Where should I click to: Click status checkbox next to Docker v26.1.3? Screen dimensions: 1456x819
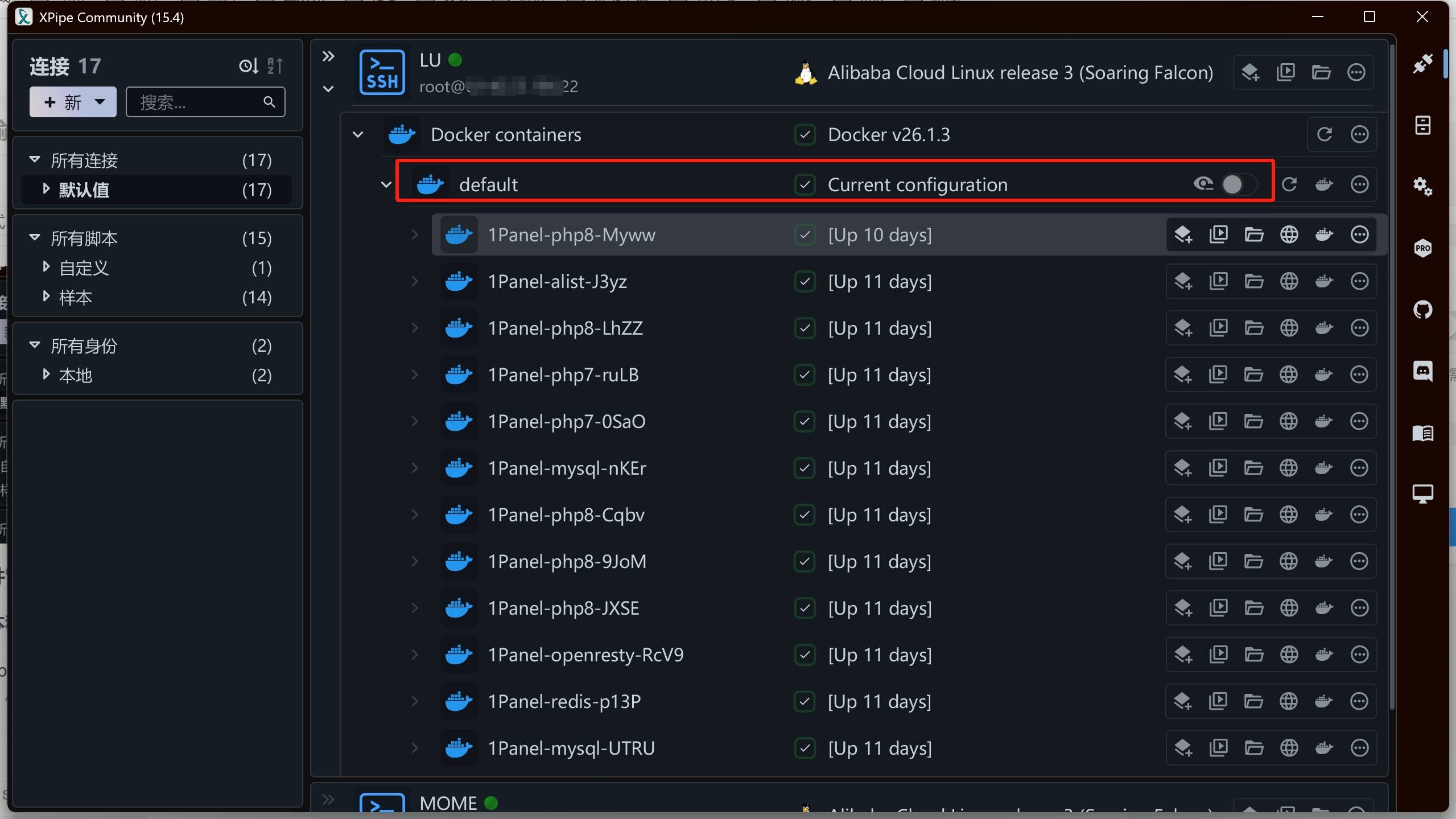click(x=805, y=135)
